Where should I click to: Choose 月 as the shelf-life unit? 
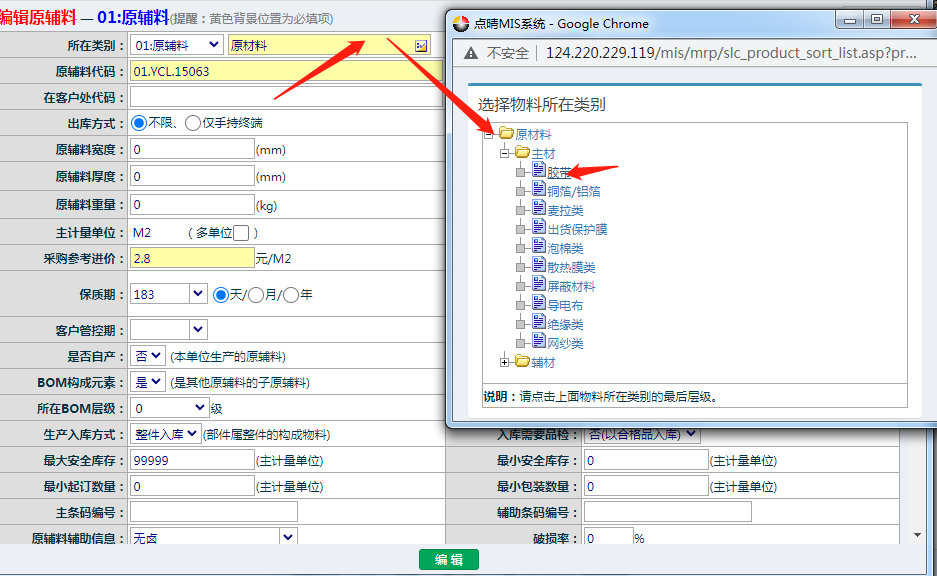tap(256, 295)
